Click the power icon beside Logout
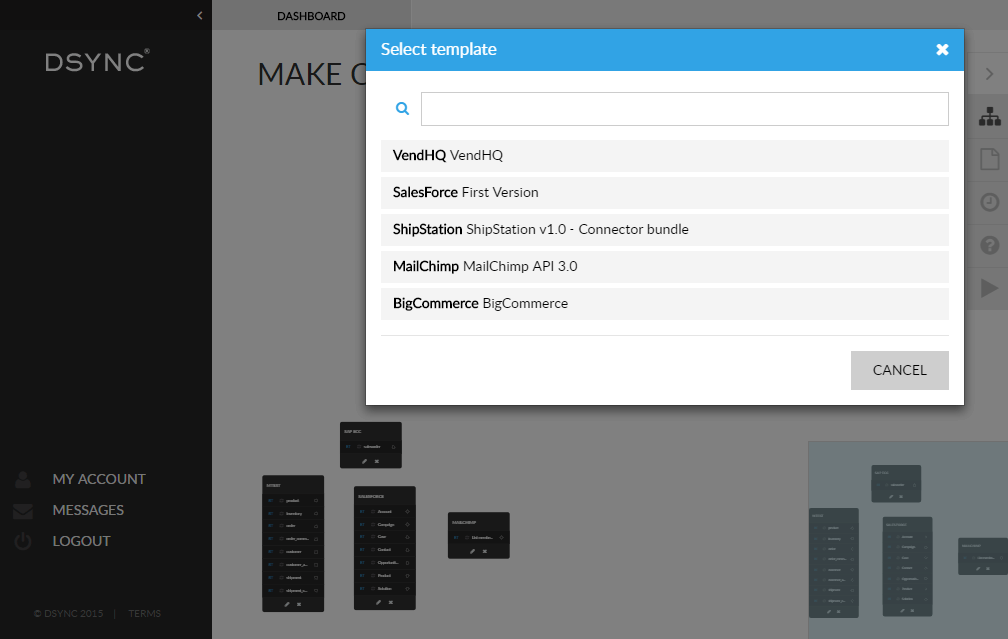Viewport: 1008px width, 639px height. pos(23,541)
